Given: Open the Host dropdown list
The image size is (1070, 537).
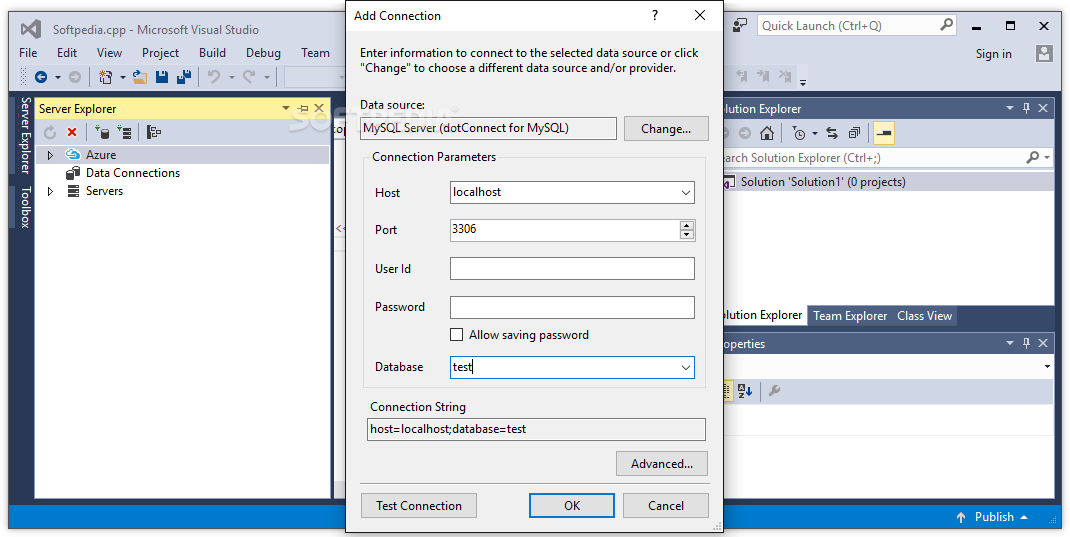Looking at the screenshot, I should (x=686, y=193).
